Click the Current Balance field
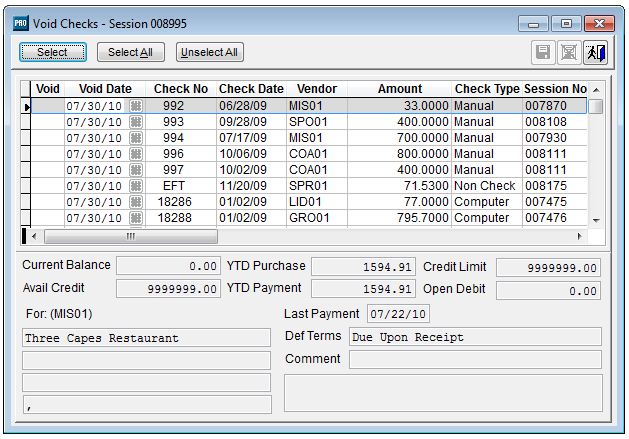This screenshot has height=439, width=629. (168, 266)
